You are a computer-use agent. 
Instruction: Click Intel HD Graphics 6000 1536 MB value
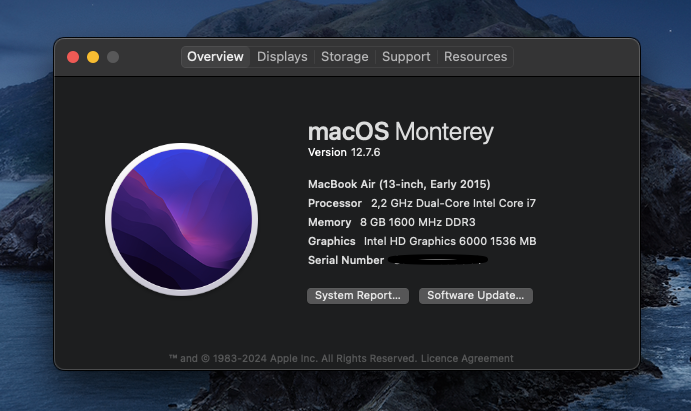click(x=450, y=241)
